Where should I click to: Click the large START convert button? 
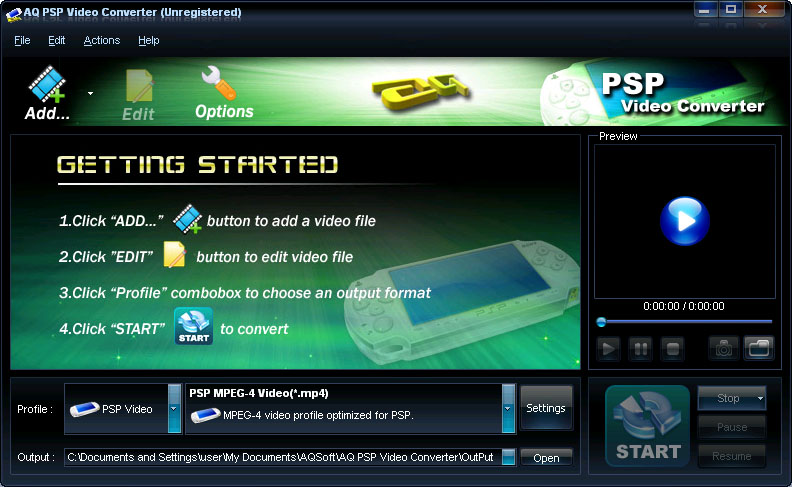pos(648,426)
